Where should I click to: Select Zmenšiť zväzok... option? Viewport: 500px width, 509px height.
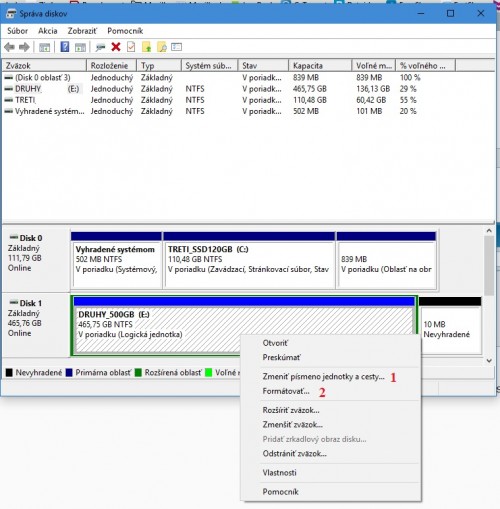[x=293, y=425]
